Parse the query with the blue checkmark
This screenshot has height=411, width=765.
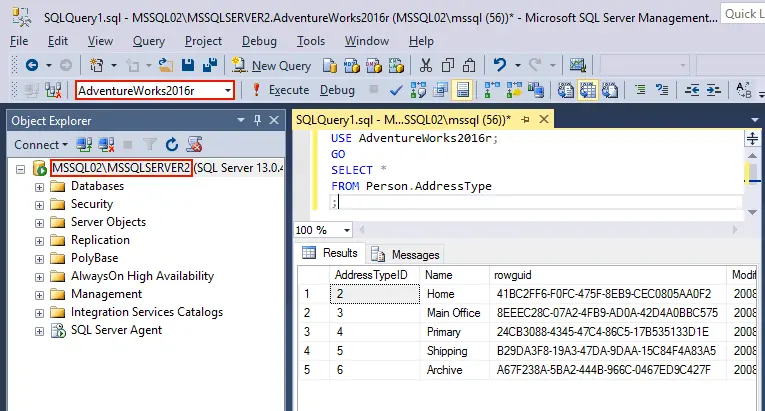click(x=396, y=90)
